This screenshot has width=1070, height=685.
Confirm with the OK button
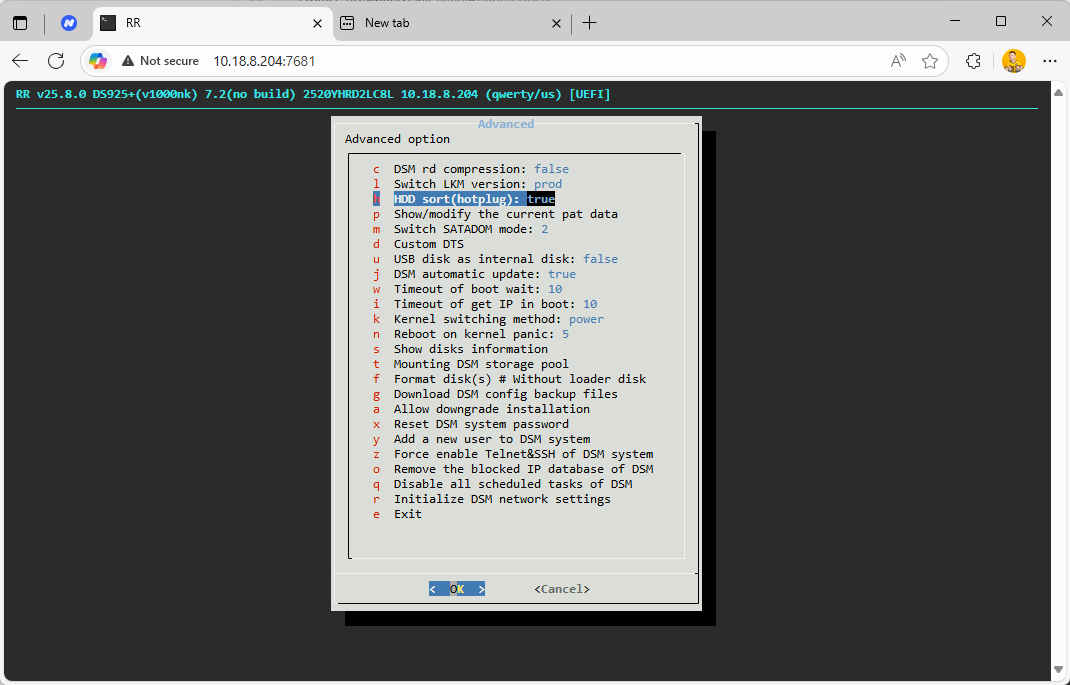[457, 589]
